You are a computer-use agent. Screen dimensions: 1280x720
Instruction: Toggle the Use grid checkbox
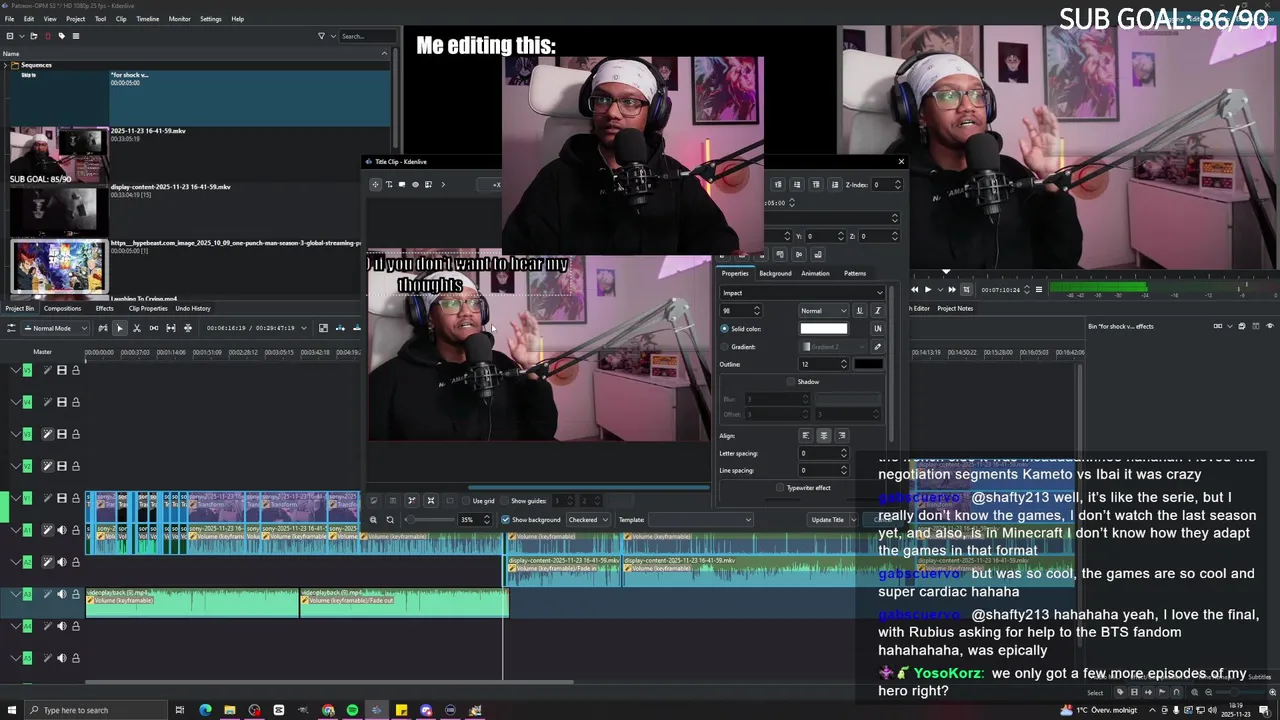pyautogui.click(x=467, y=501)
